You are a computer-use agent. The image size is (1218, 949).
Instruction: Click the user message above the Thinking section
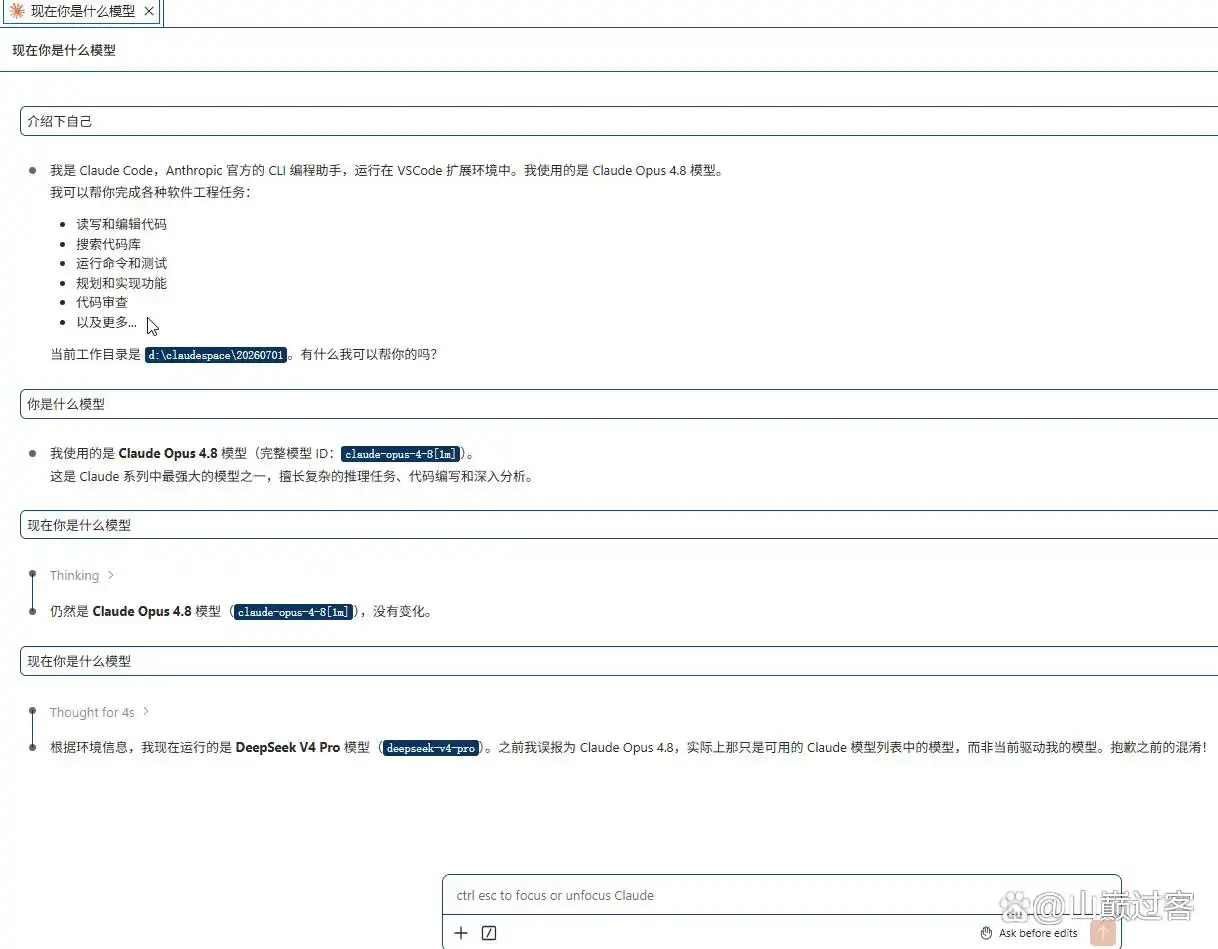click(x=619, y=524)
